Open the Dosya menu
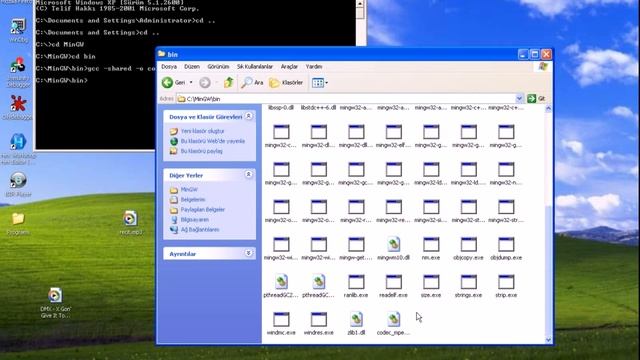This screenshot has height=360, width=640. tap(169, 67)
